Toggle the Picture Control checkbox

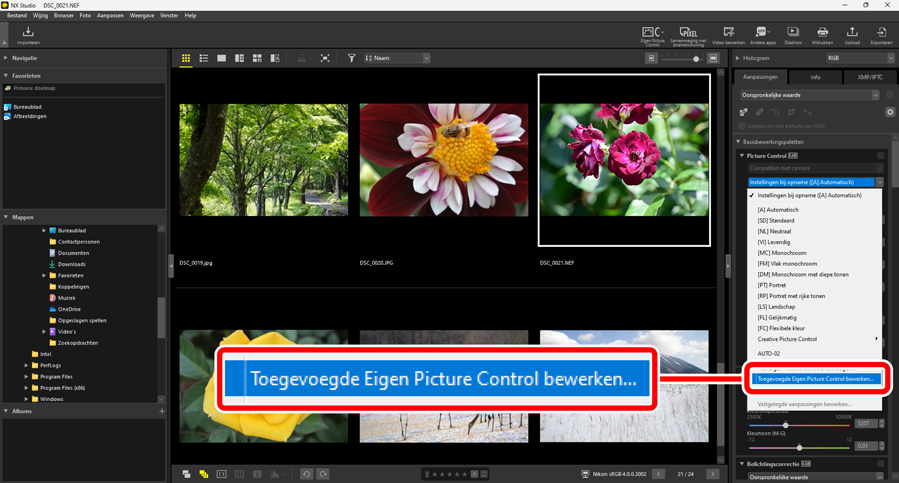[x=881, y=156]
